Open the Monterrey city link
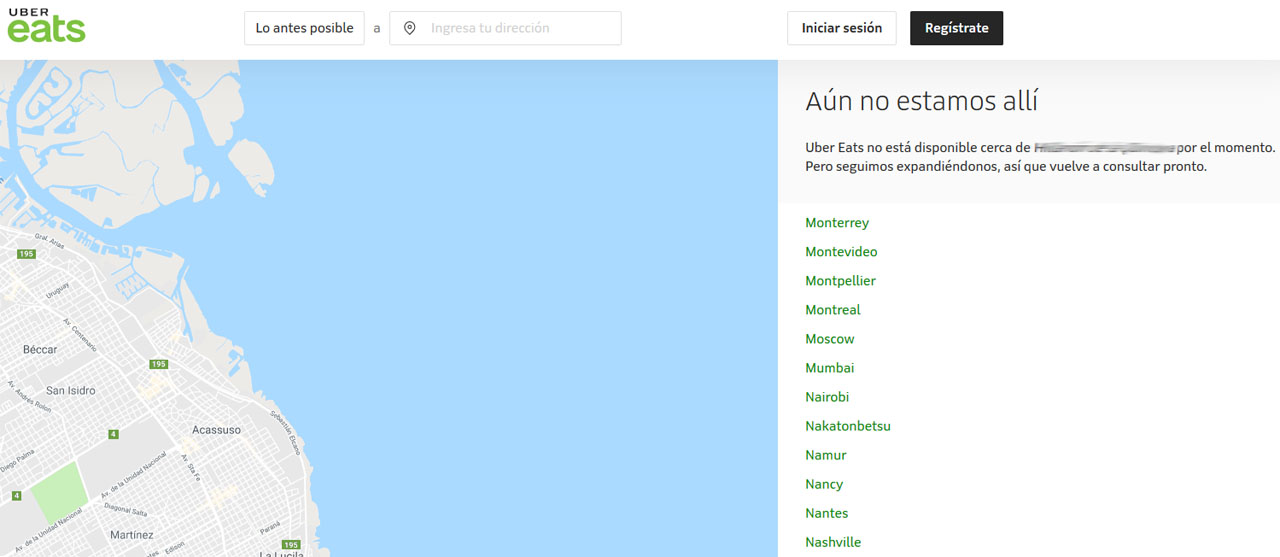 [837, 223]
